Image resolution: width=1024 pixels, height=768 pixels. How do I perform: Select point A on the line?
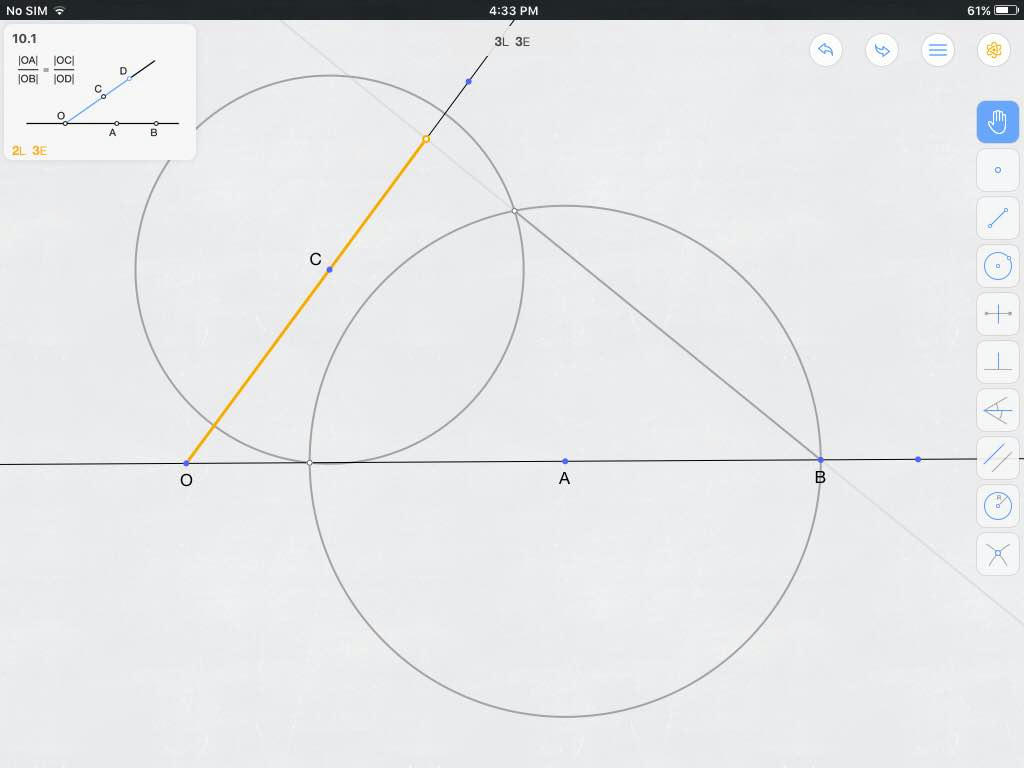pyautogui.click(x=565, y=460)
